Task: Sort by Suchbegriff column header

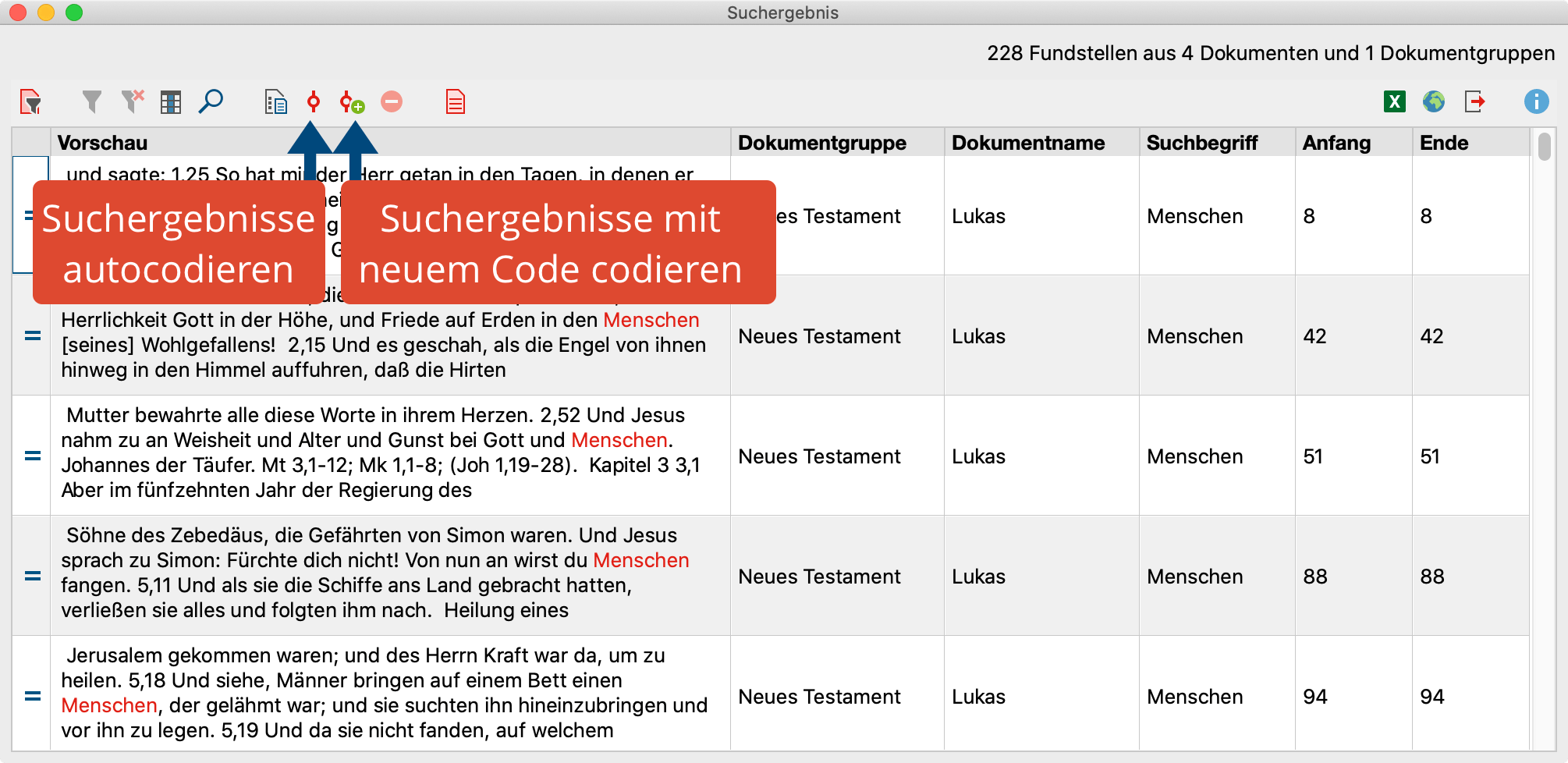Action: click(x=1217, y=143)
